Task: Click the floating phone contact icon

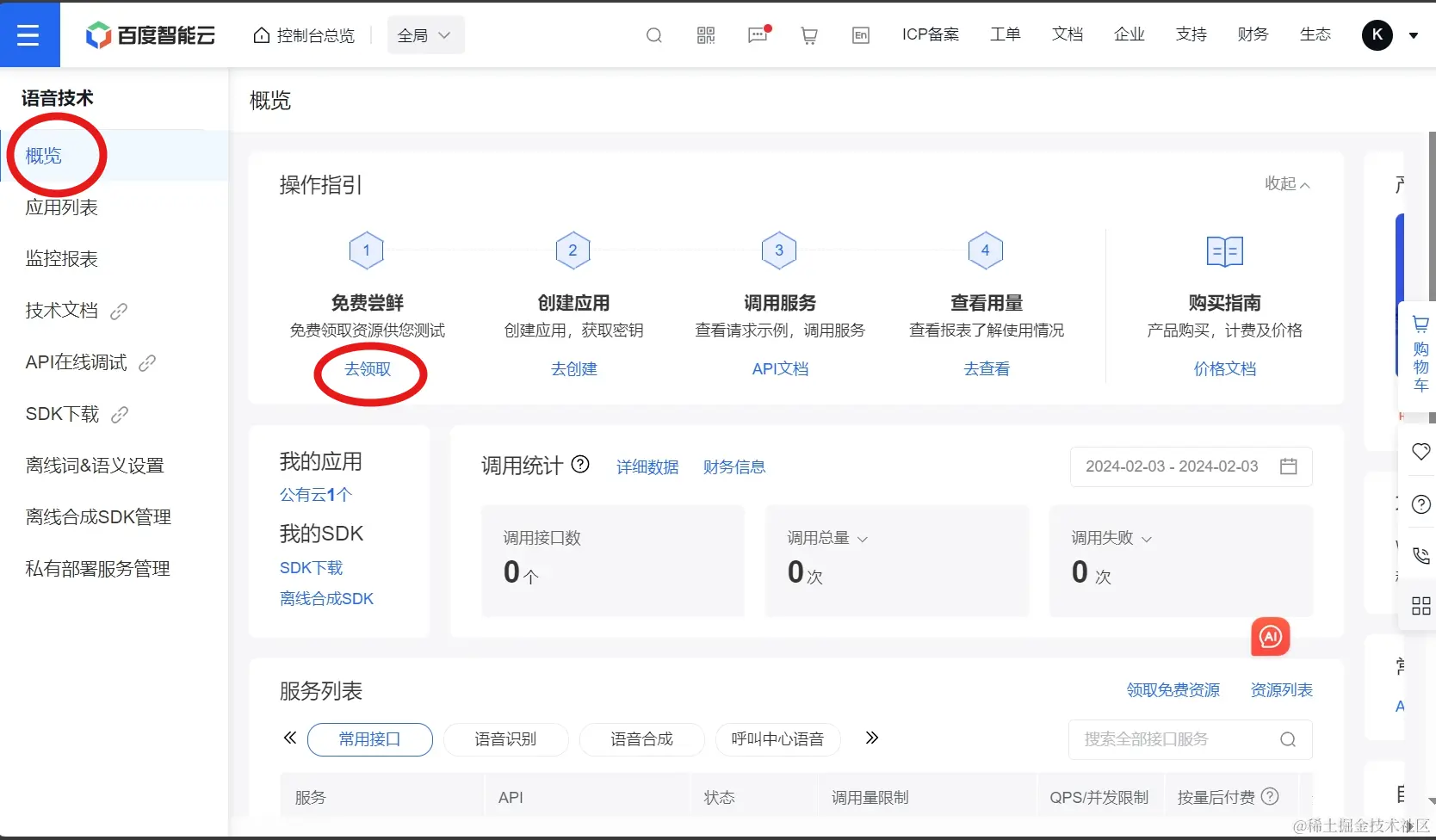Action: (1421, 556)
